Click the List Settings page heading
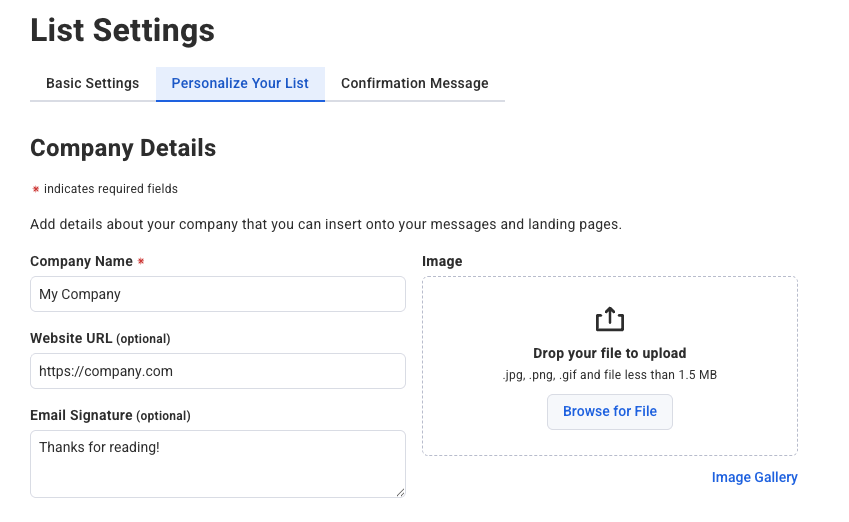Viewport: 849px width, 522px height. [x=122, y=30]
